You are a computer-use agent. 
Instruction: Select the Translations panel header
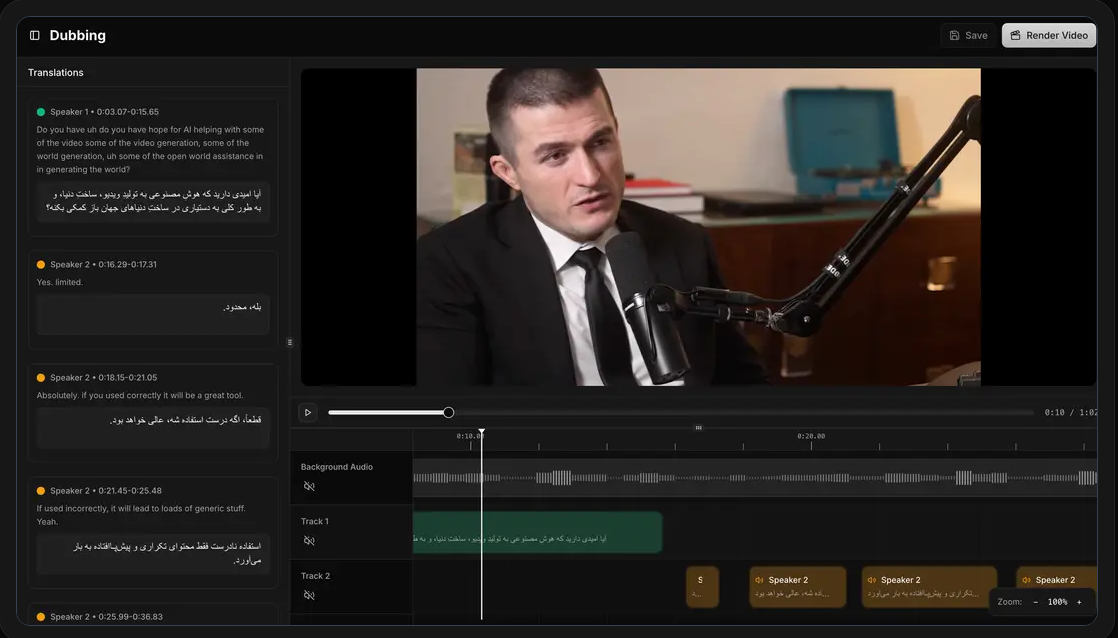55,72
